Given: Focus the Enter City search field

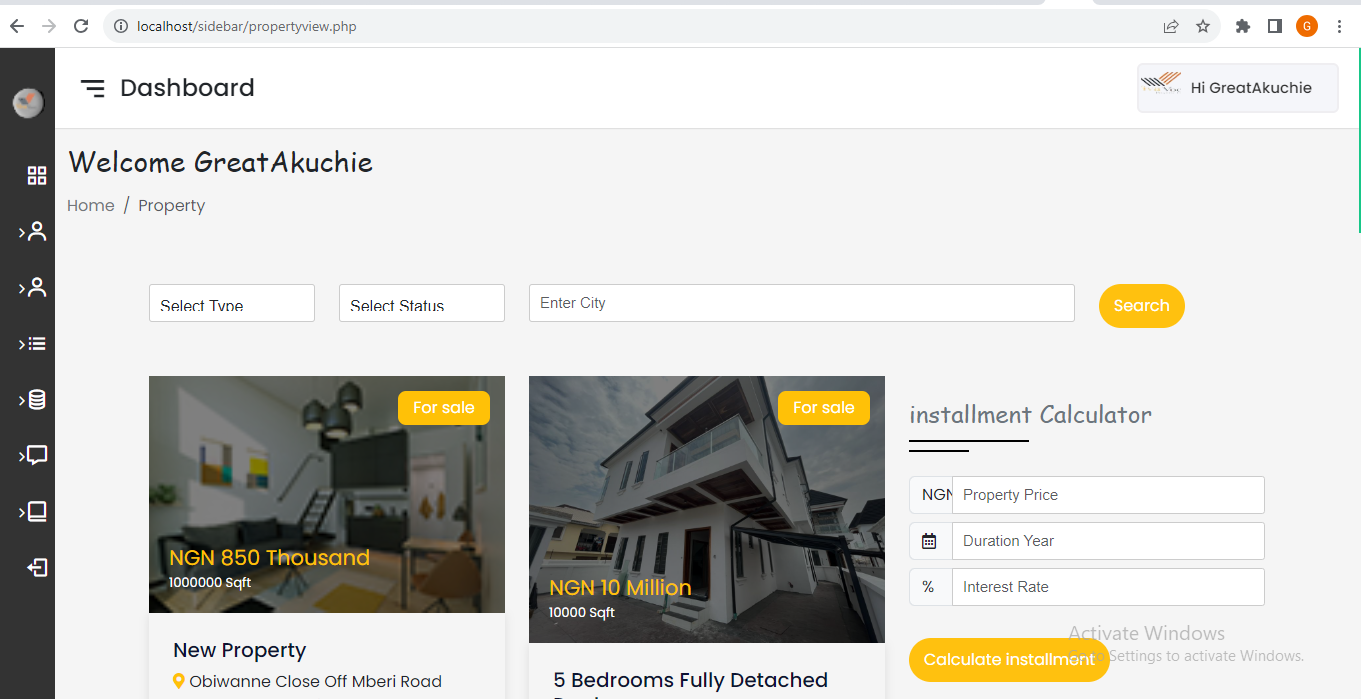Looking at the screenshot, I should (x=801, y=303).
